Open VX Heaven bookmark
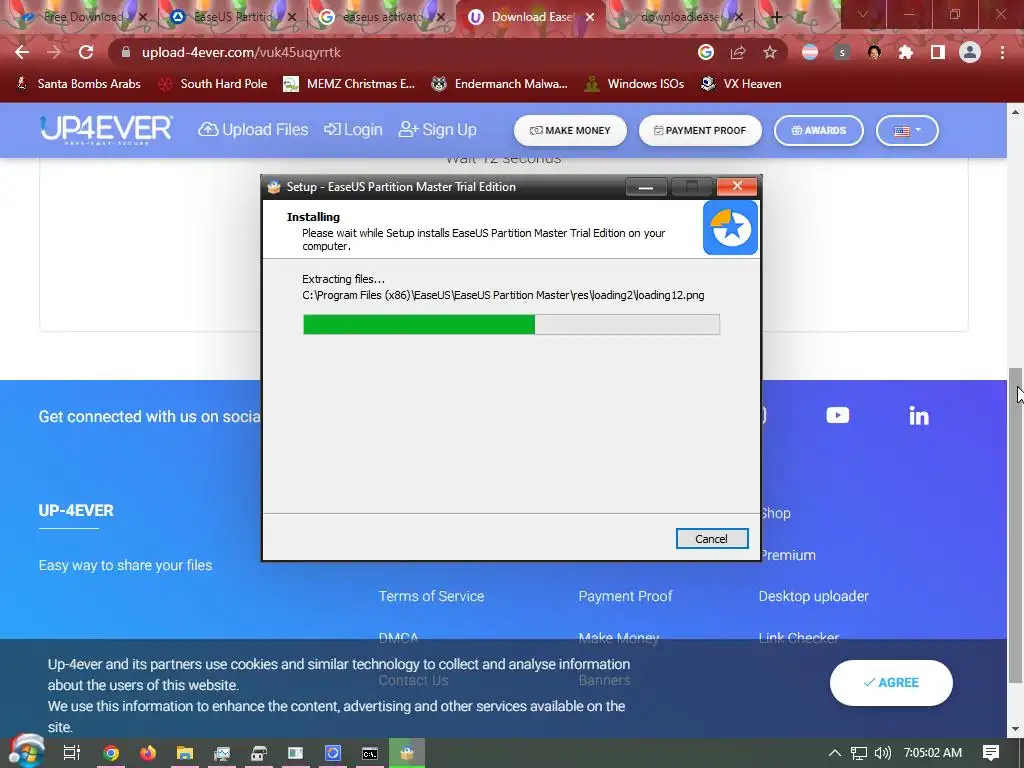The height and width of the screenshot is (768, 1024). (741, 84)
